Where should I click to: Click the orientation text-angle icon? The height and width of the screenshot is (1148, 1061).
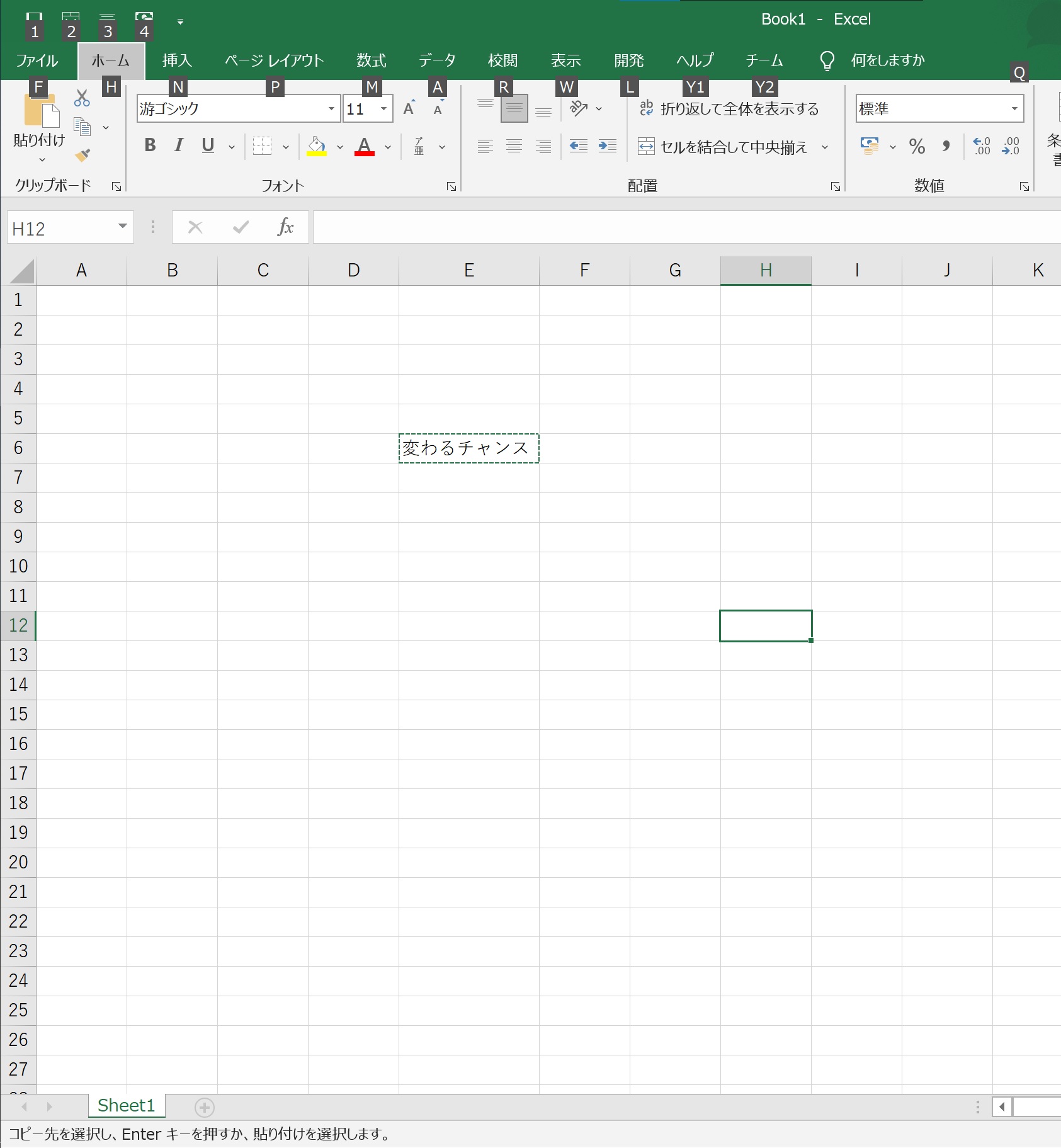[579, 108]
